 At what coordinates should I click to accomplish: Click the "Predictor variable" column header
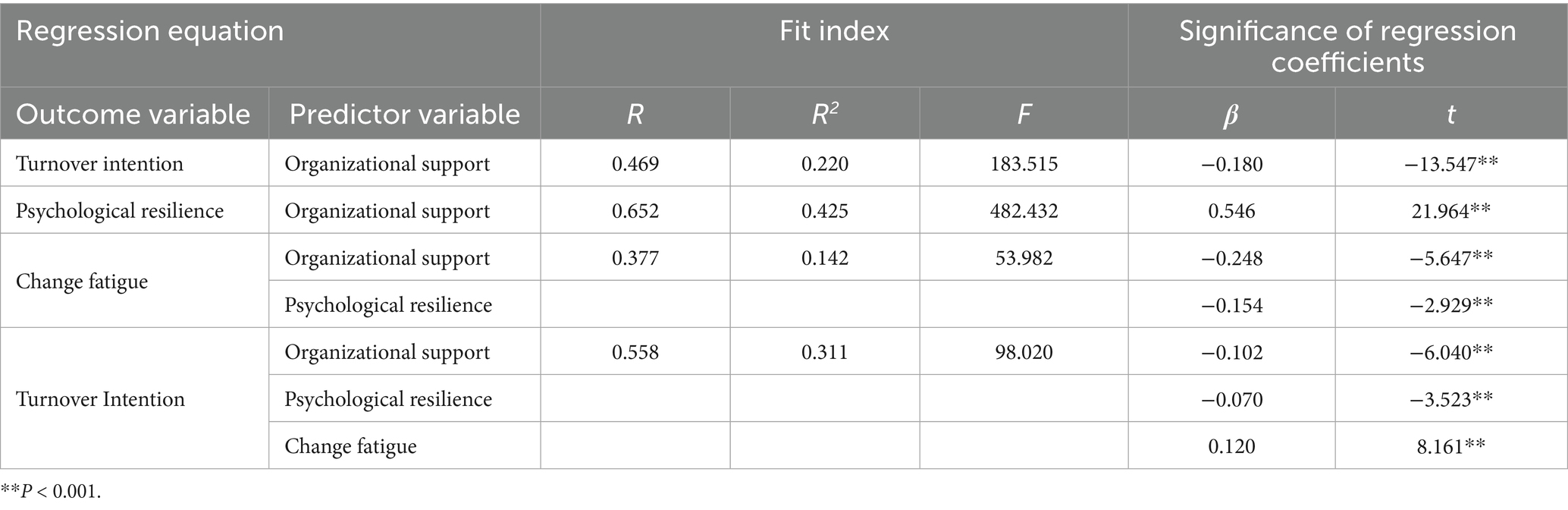[404, 114]
